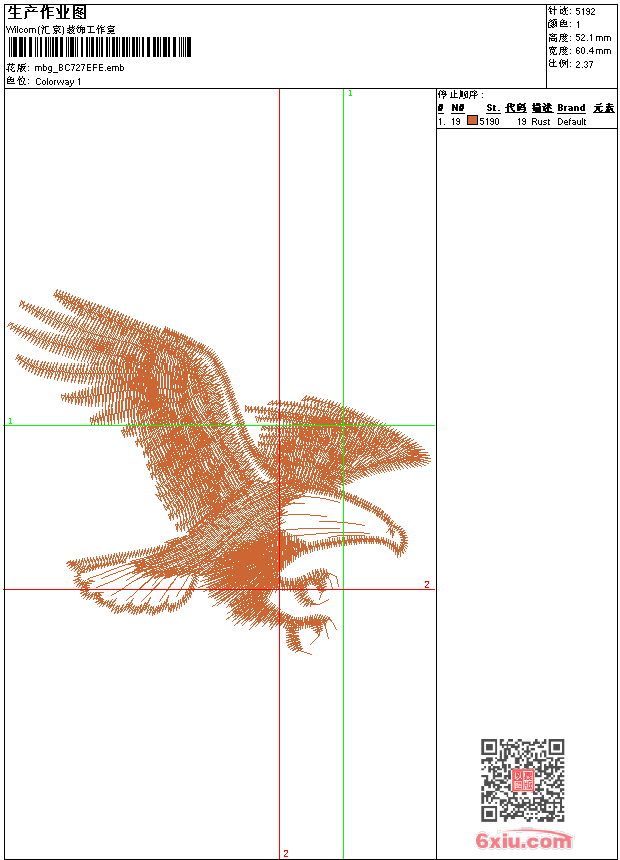Click the QR code image
The image size is (620, 860).
coord(523,780)
